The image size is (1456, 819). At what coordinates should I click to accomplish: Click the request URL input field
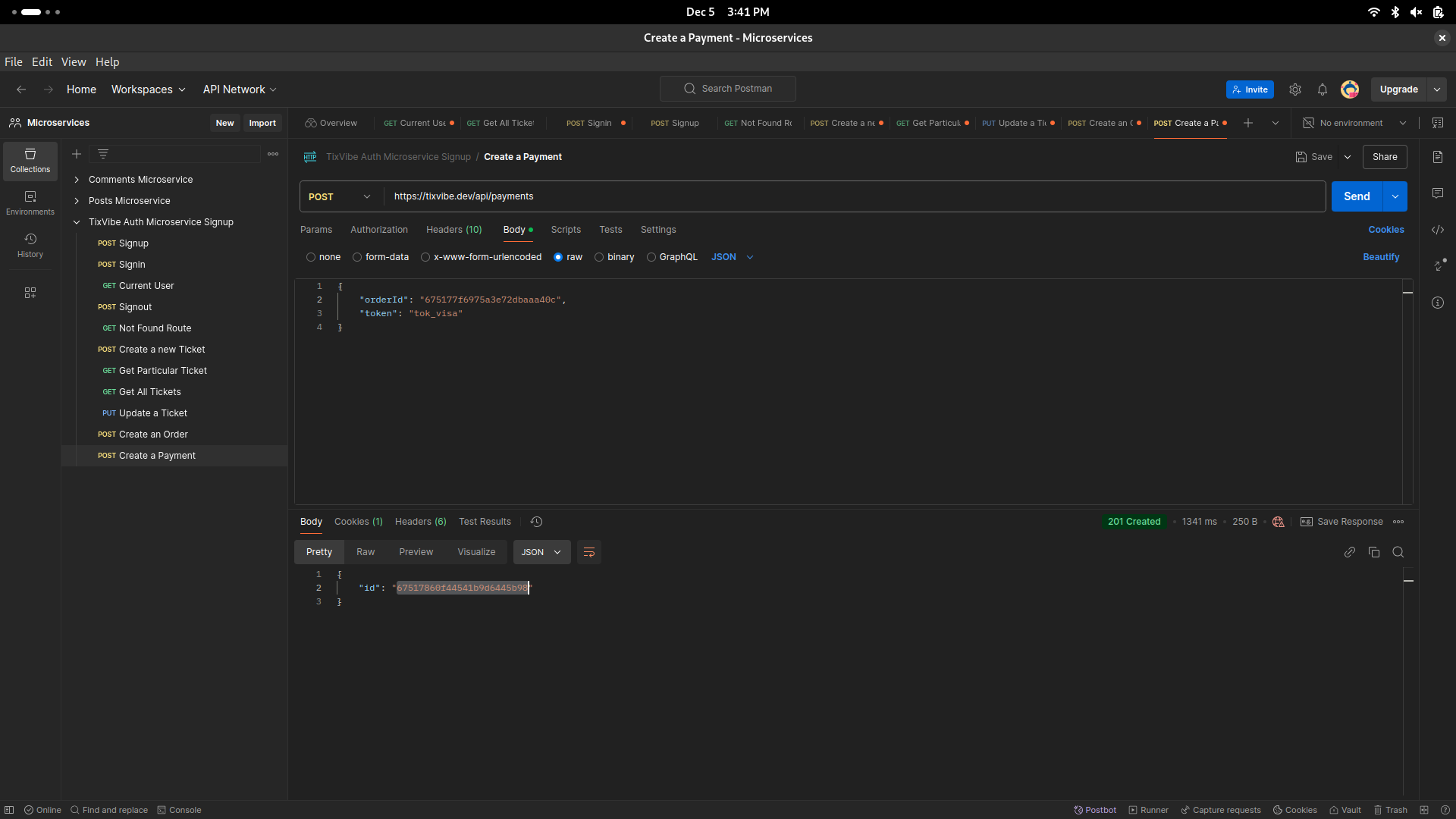[x=855, y=196]
